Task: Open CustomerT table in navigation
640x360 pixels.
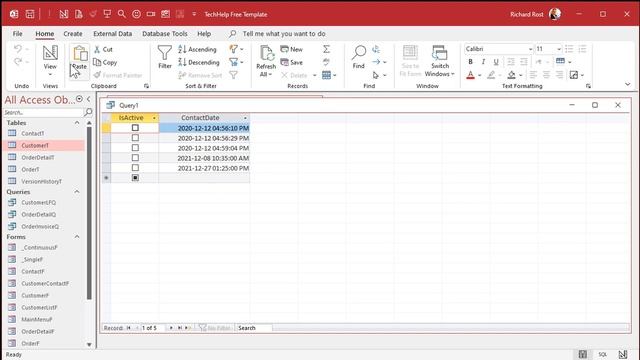Action: [35, 145]
